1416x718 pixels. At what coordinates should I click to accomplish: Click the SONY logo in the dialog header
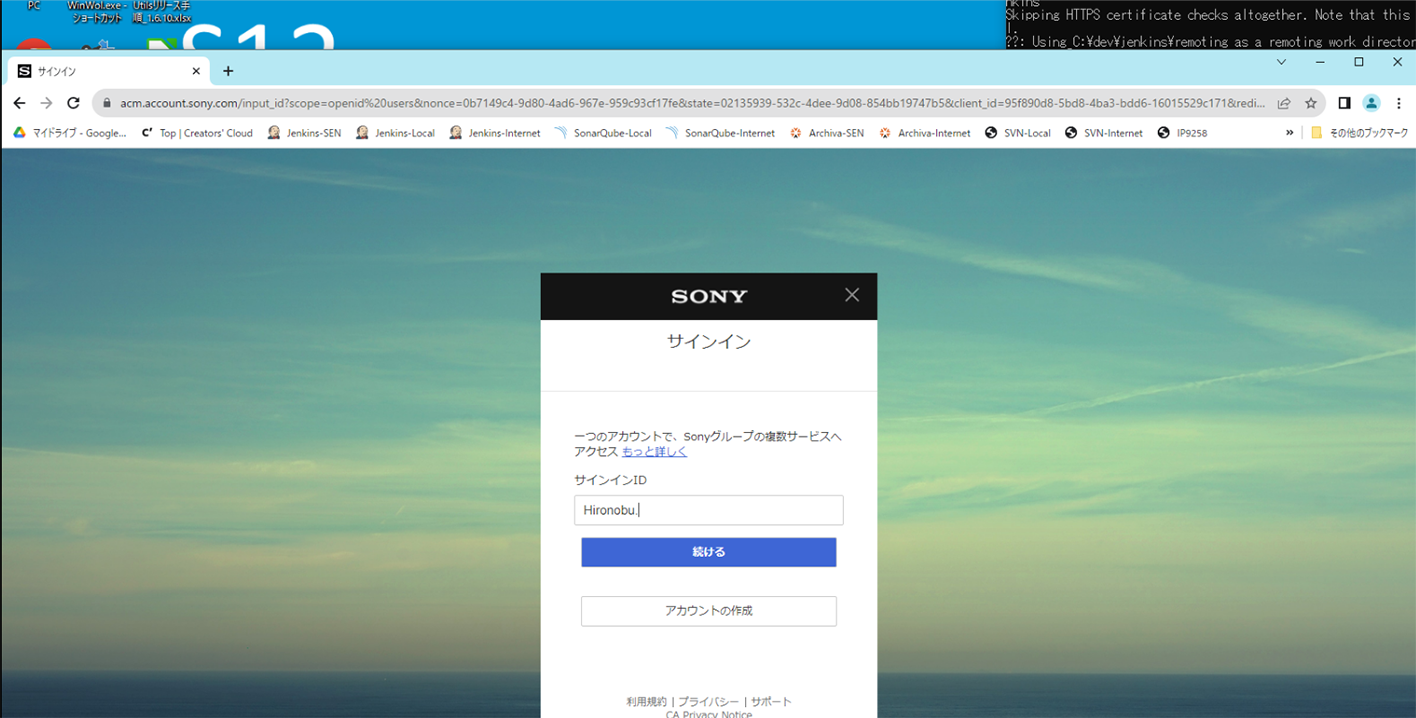click(709, 296)
